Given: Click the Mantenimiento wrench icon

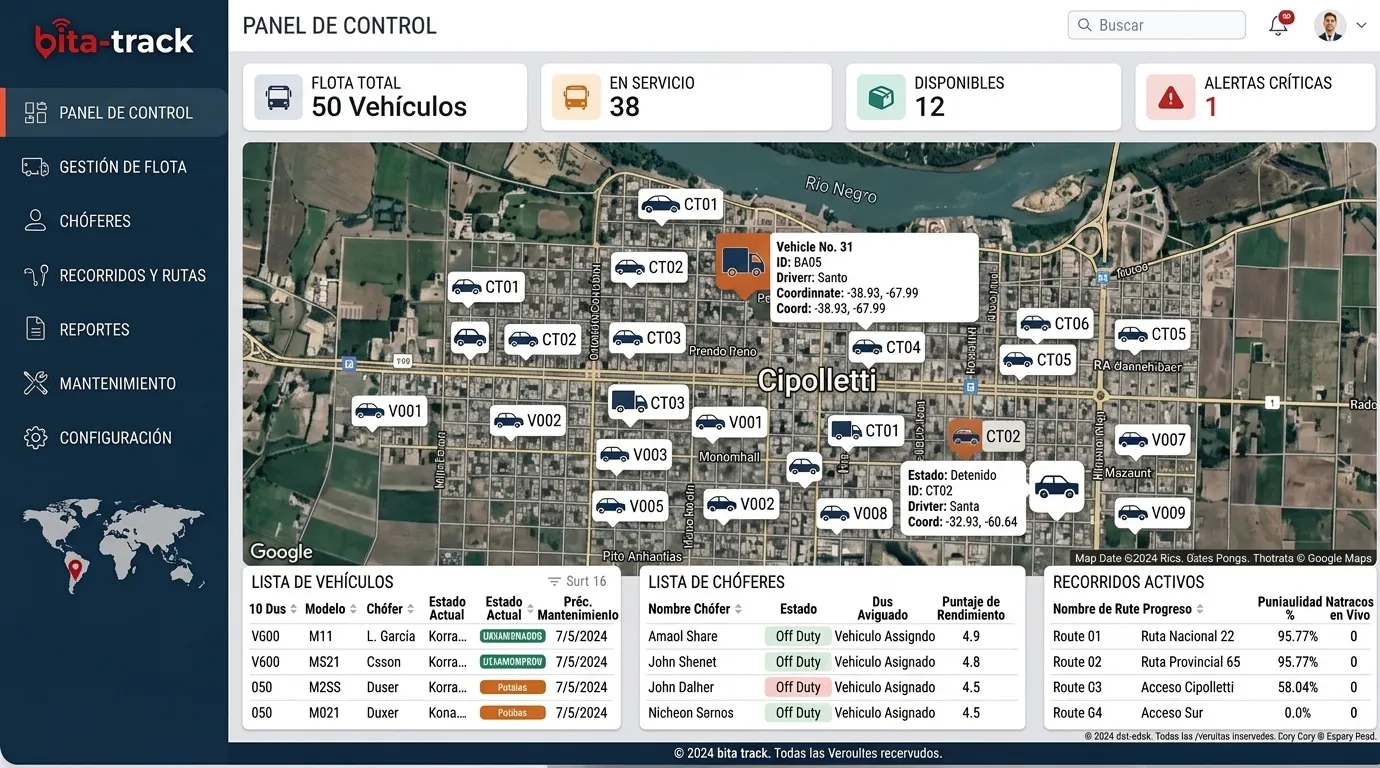Looking at the screenshot, I should pyautogui.click(x=36, y=383).
